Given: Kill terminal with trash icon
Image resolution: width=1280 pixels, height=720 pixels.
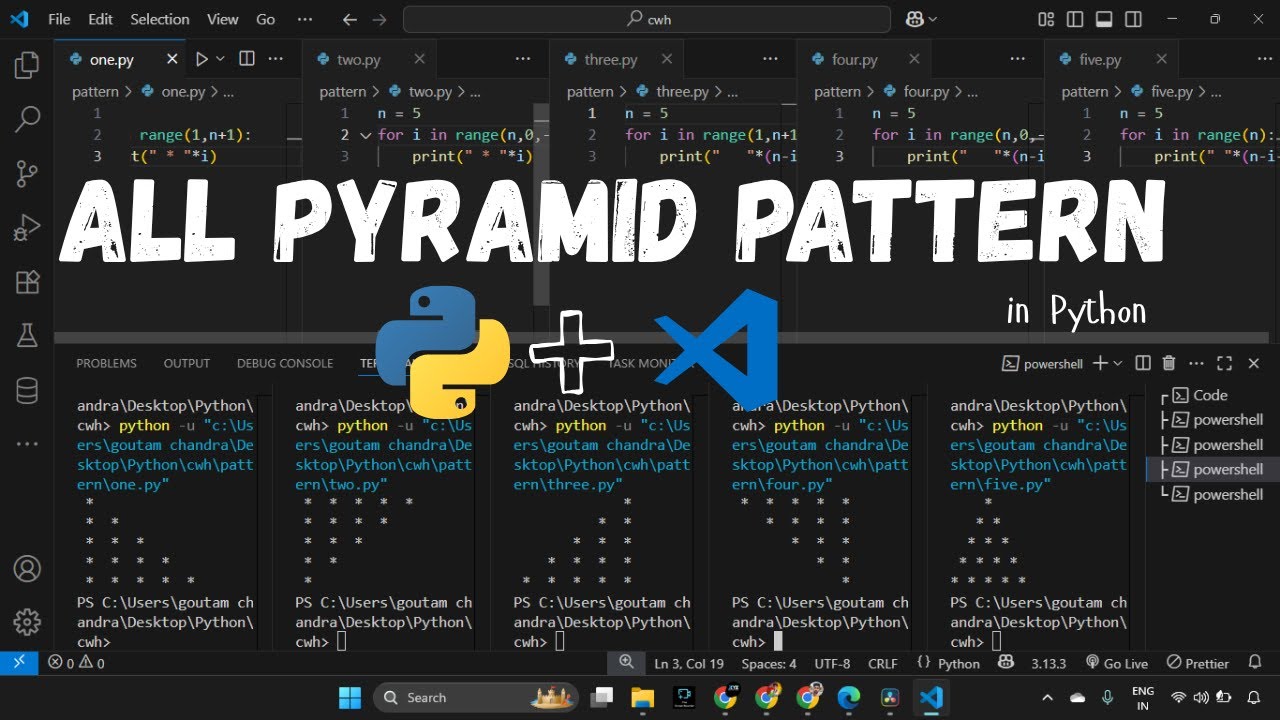Looking at the screenshot, I should tap(1169, 363).
